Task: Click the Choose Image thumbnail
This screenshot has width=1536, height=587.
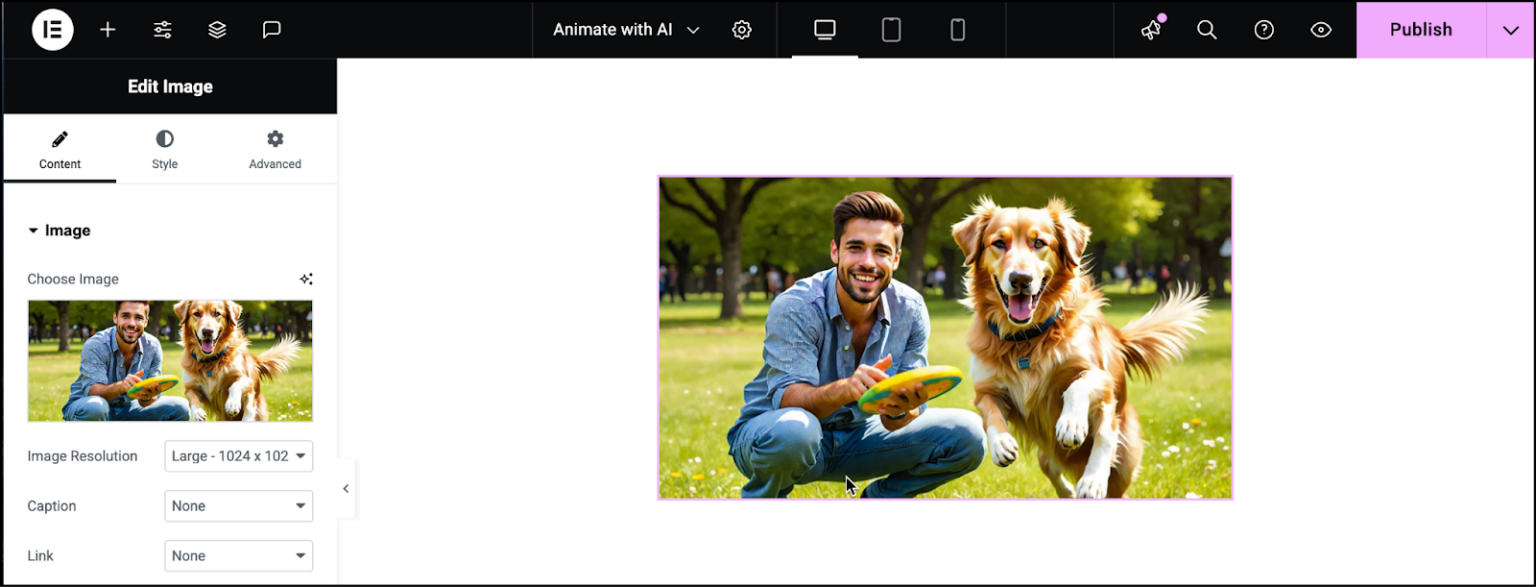Action: (170, 361)
